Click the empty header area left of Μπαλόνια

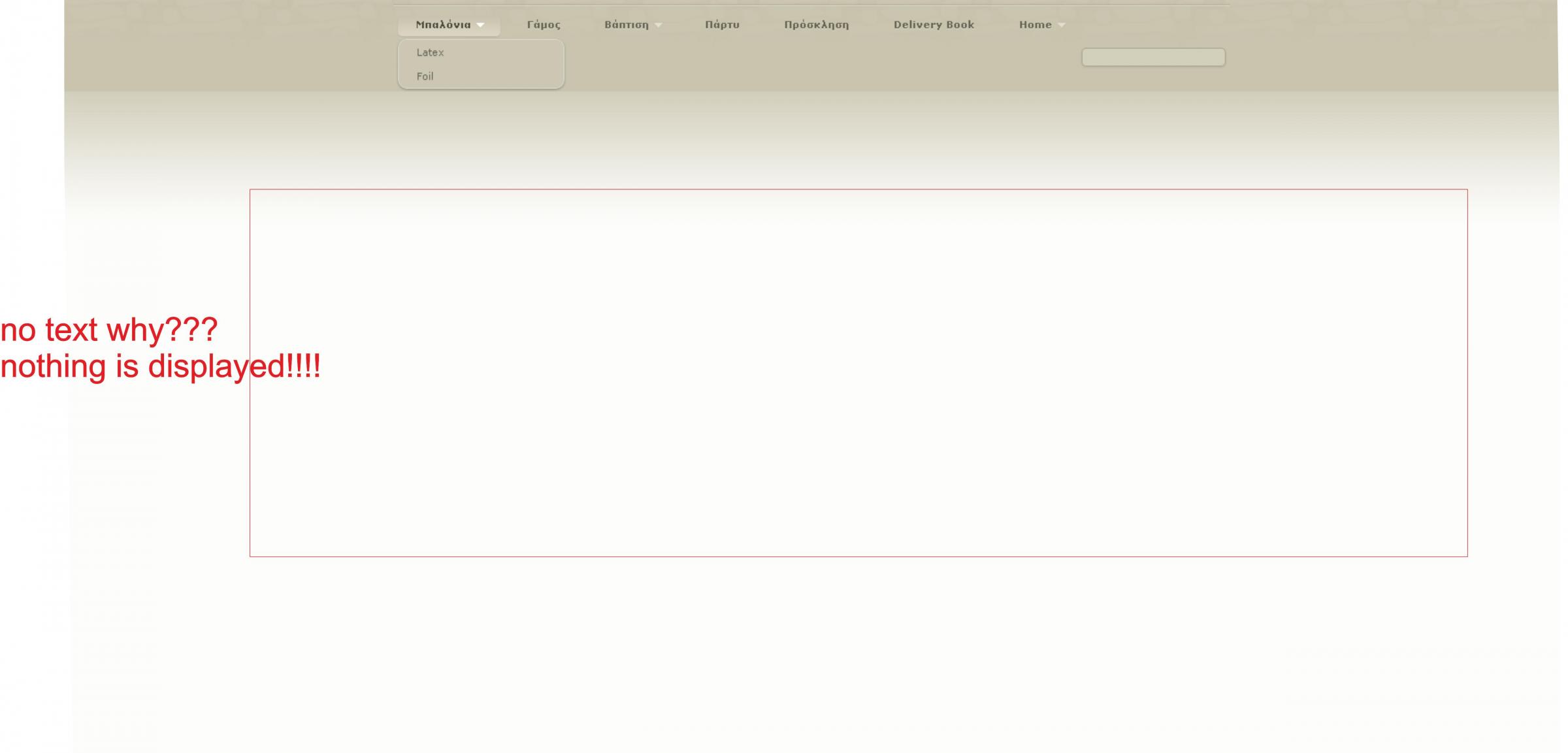[229, 39]
